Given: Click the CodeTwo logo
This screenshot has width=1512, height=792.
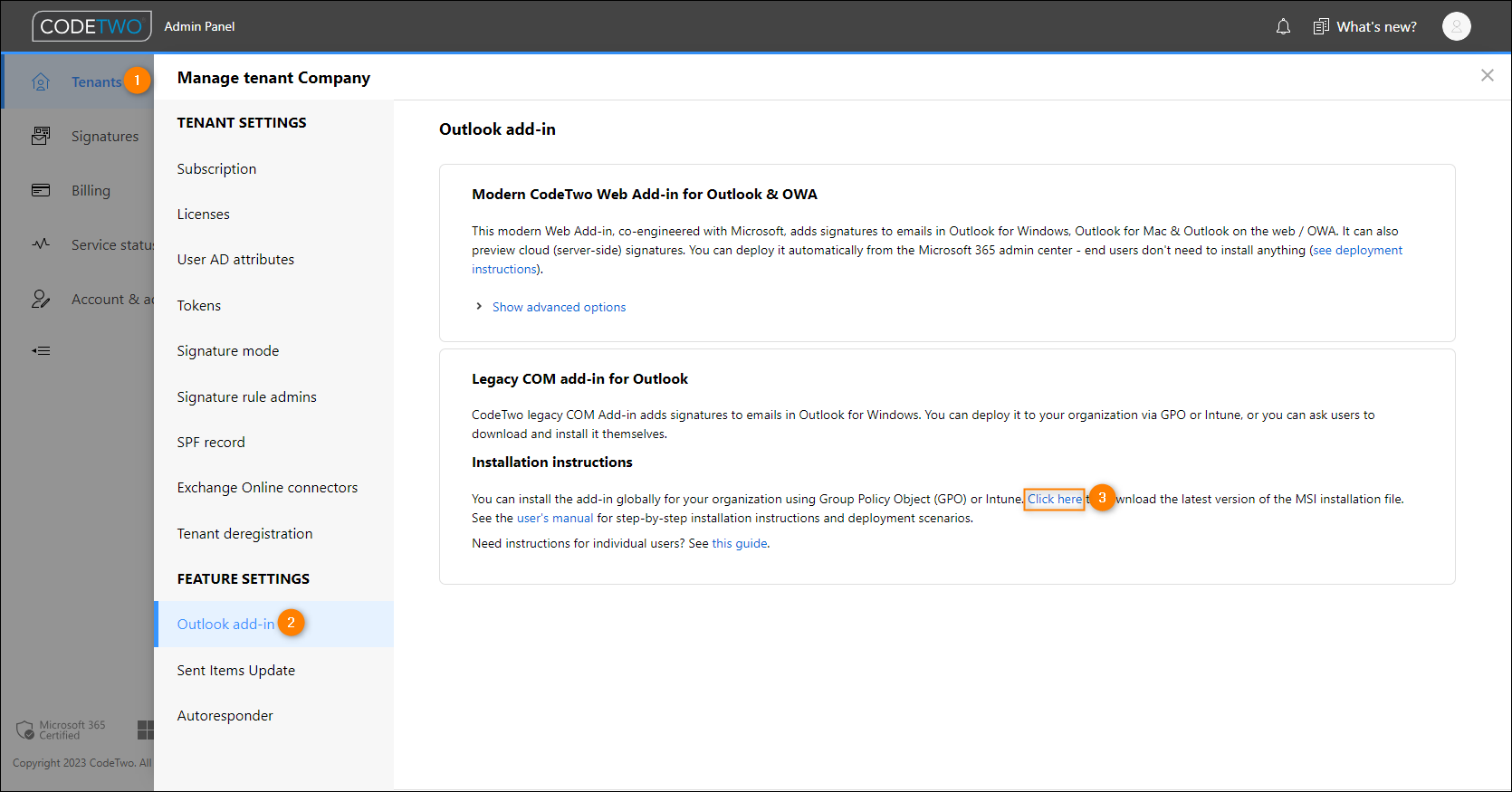Looking at the screenshot, I should pos(91,27).
